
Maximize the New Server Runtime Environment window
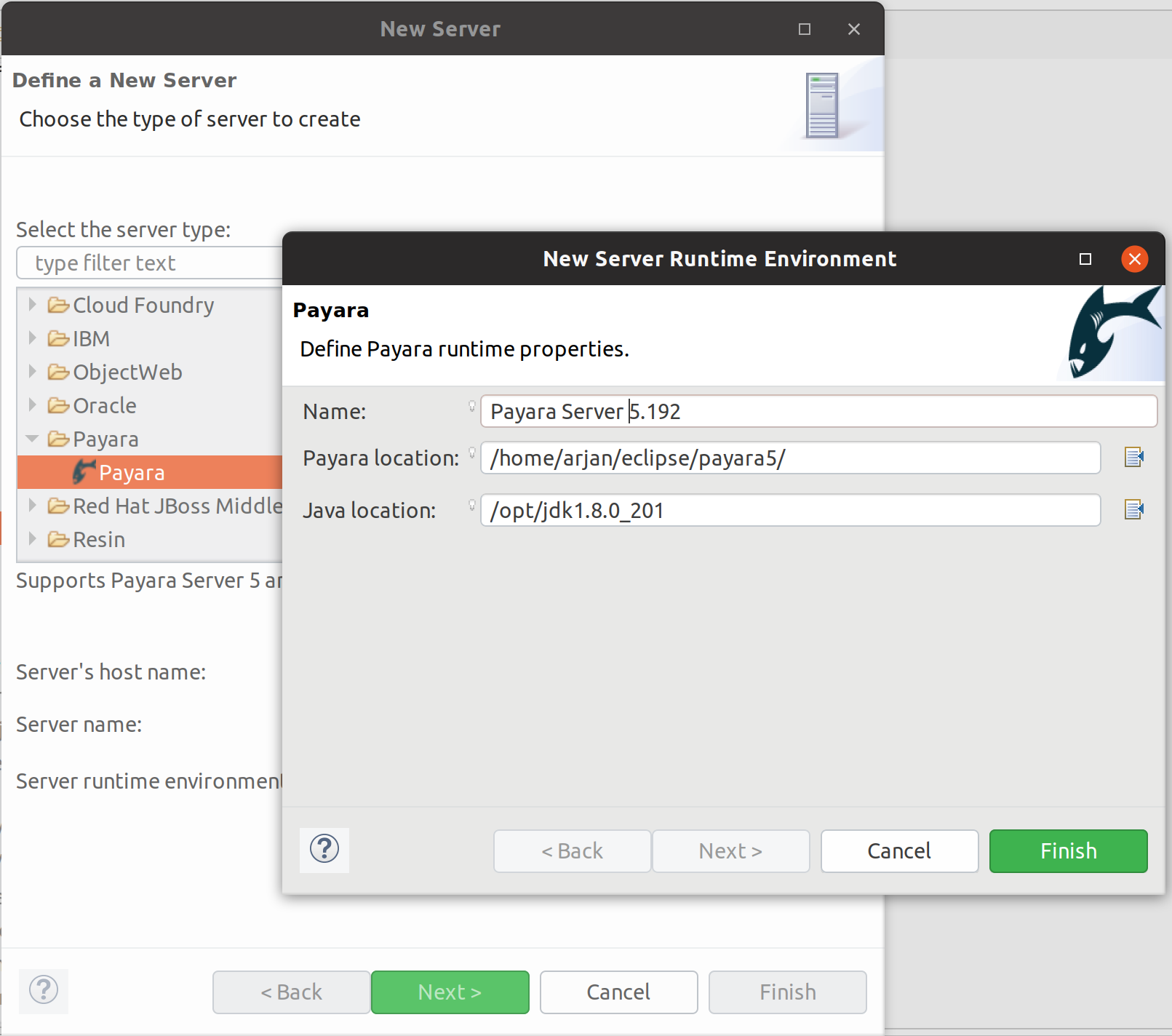(x=1085, y=259)
